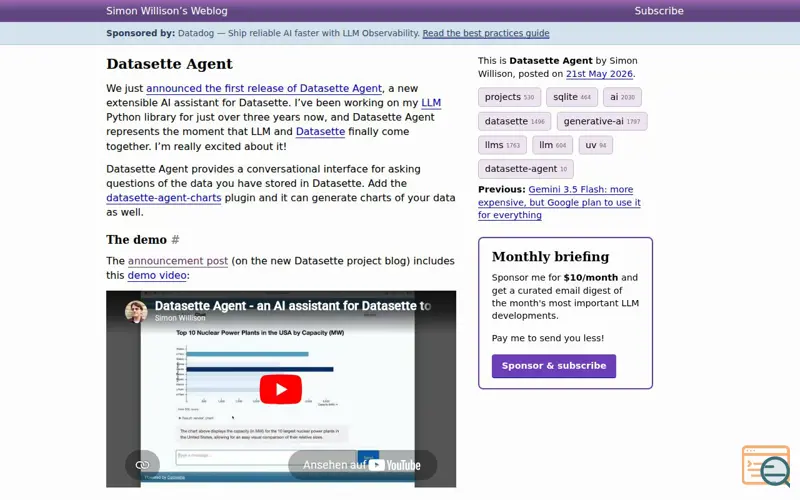
Task: Open the video title link 'Datasette Agent - an AI assistant'
Action: coord(293,306)
